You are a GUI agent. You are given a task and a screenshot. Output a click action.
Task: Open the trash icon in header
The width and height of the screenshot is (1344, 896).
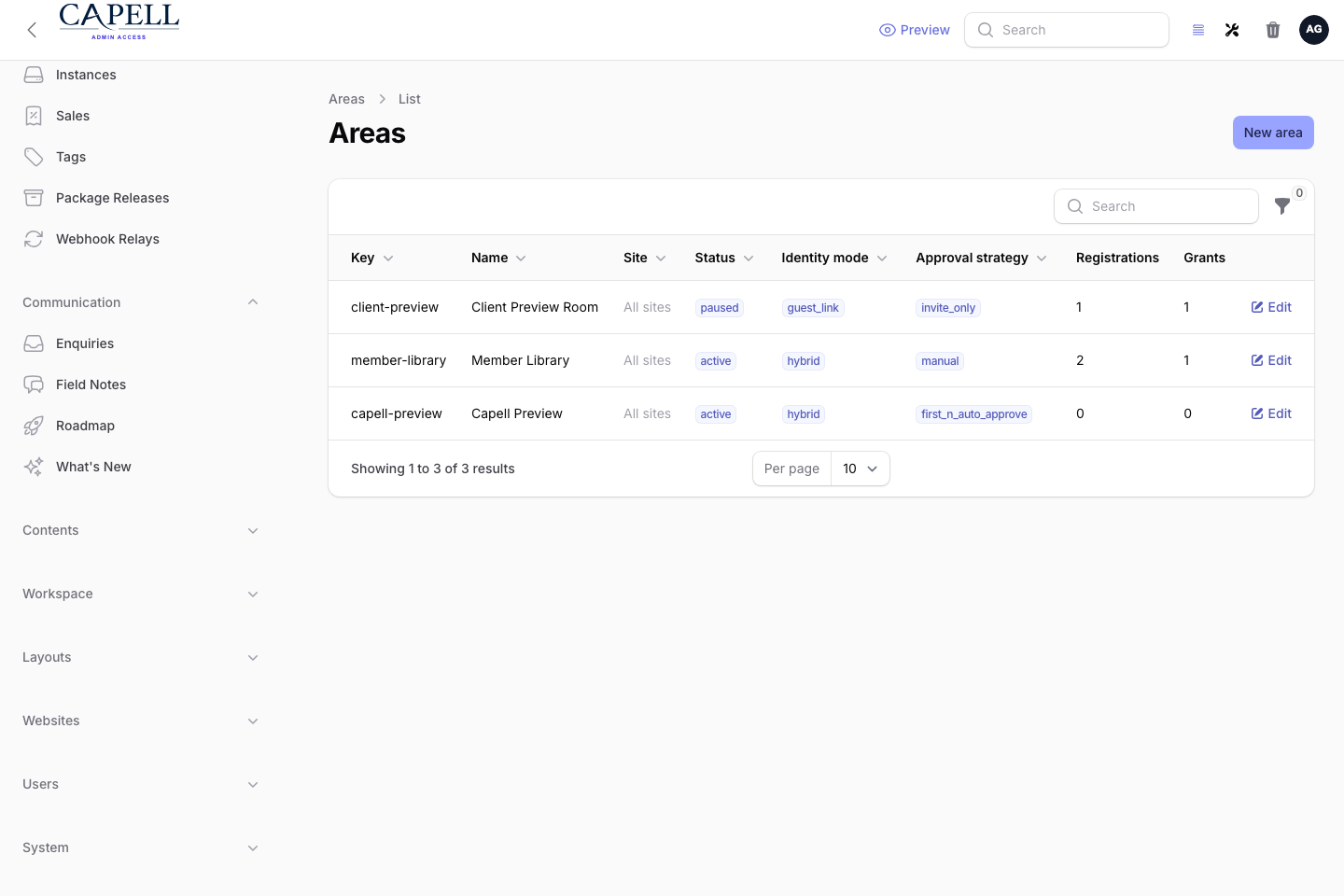1273,30
